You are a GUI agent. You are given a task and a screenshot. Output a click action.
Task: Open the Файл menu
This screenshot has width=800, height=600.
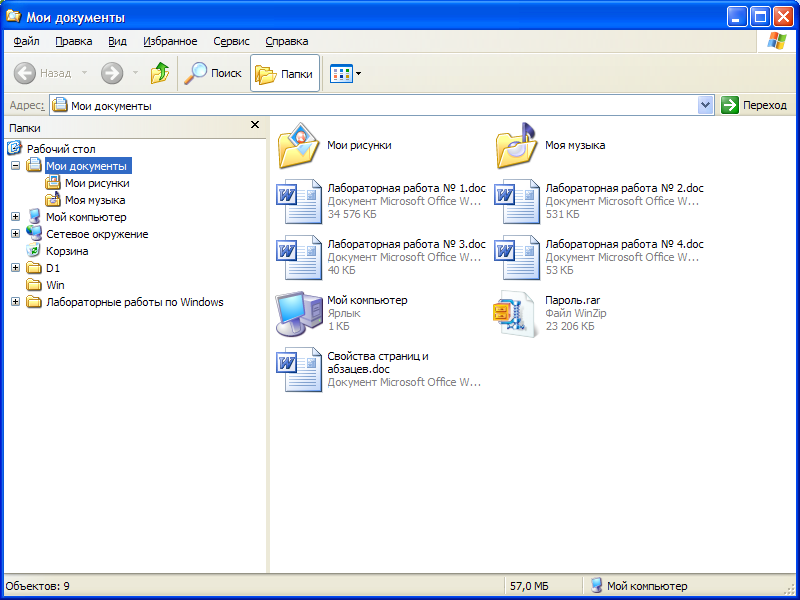coord(27,41)
